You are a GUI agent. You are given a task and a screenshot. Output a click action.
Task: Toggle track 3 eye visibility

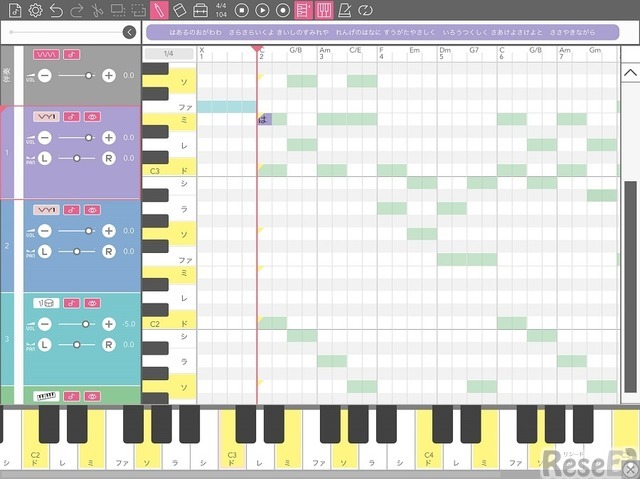[x=92, y=303]
